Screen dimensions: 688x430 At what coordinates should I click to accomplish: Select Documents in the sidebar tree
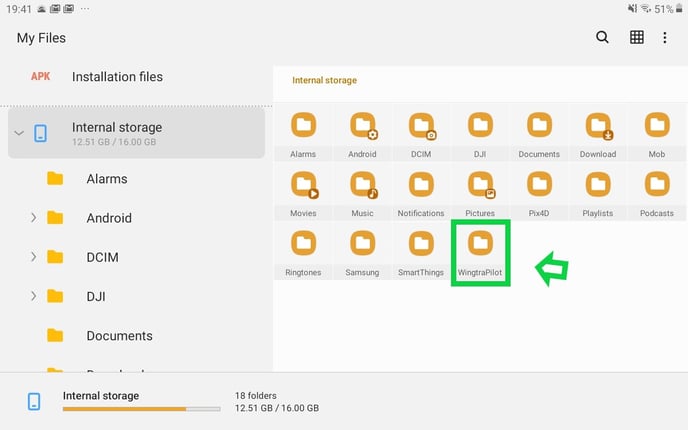click(119, 336)
